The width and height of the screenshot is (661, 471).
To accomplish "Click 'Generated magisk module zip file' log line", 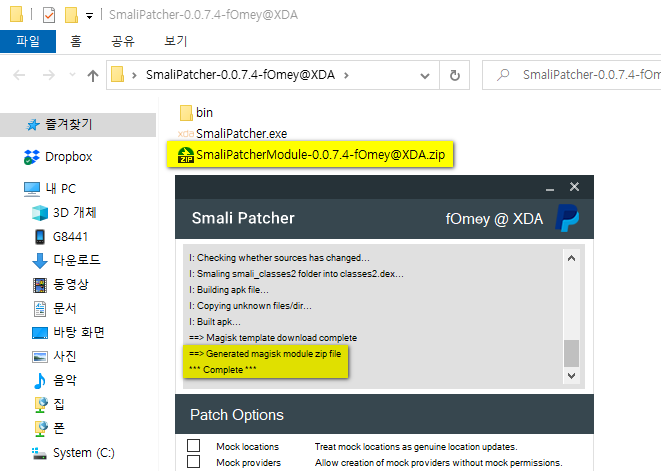I will point(265,354).
